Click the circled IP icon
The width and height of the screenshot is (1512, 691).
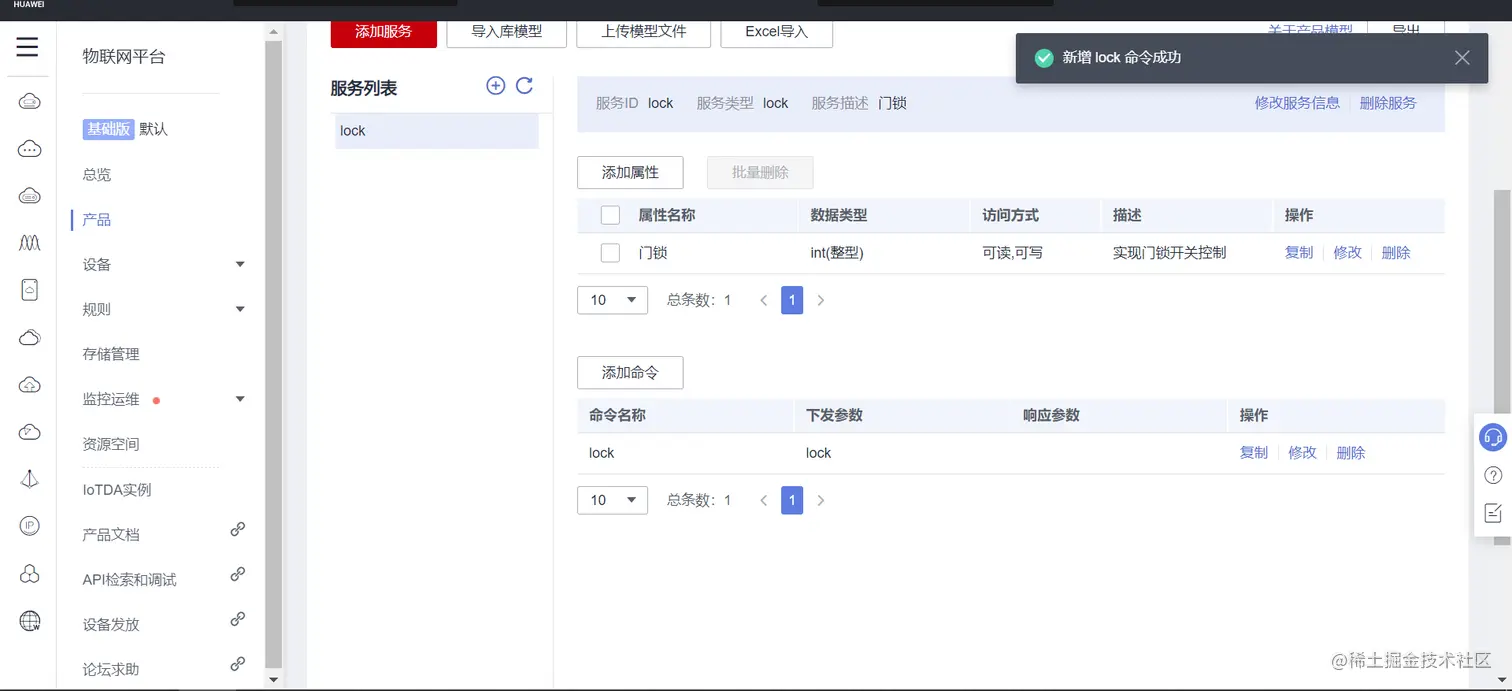(29, 526)
